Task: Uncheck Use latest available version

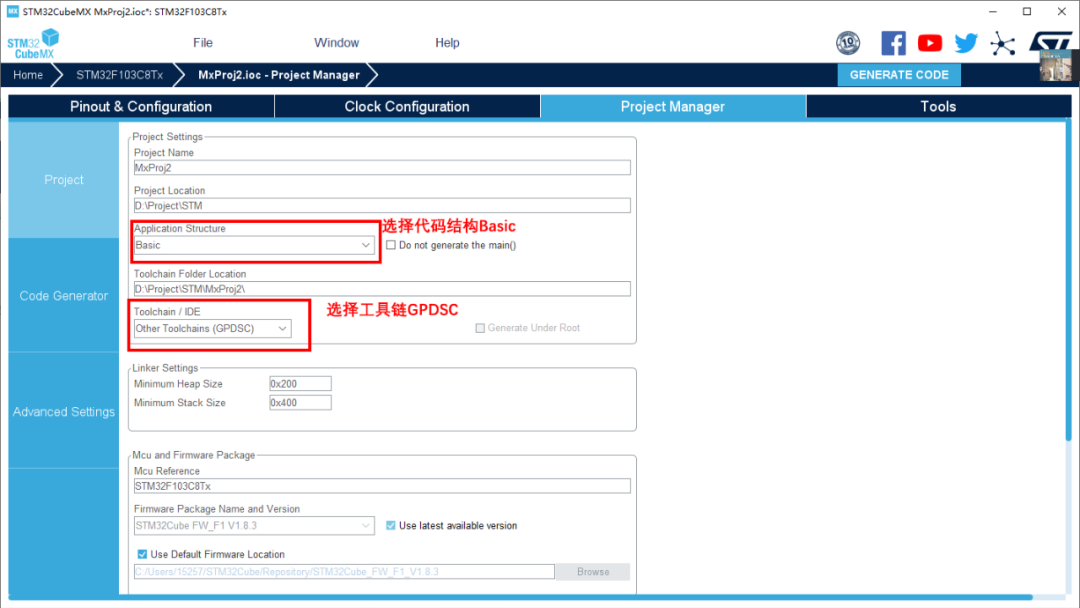Action: coord(391,525)
